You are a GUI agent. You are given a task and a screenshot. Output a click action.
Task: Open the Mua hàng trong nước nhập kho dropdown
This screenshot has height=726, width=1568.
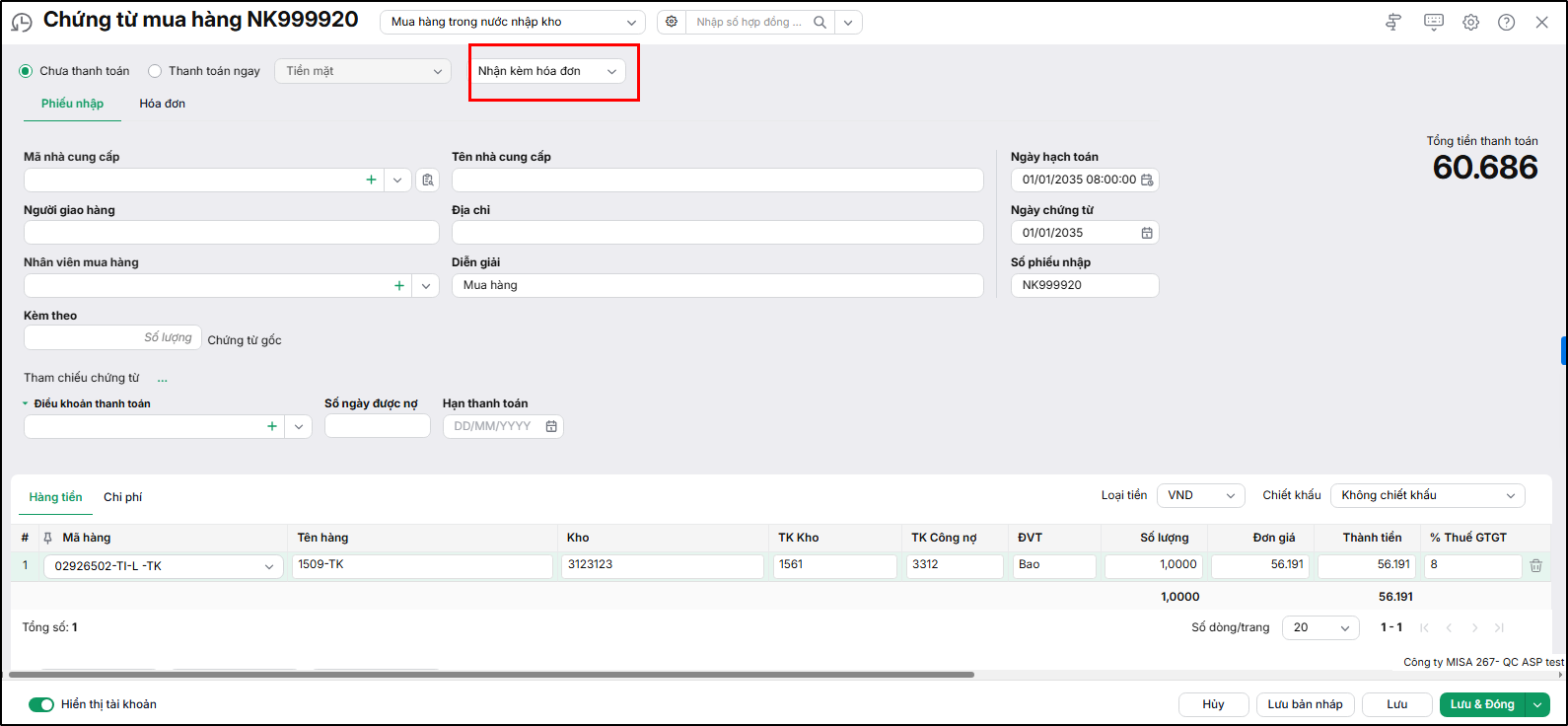(x=513, y=22)
